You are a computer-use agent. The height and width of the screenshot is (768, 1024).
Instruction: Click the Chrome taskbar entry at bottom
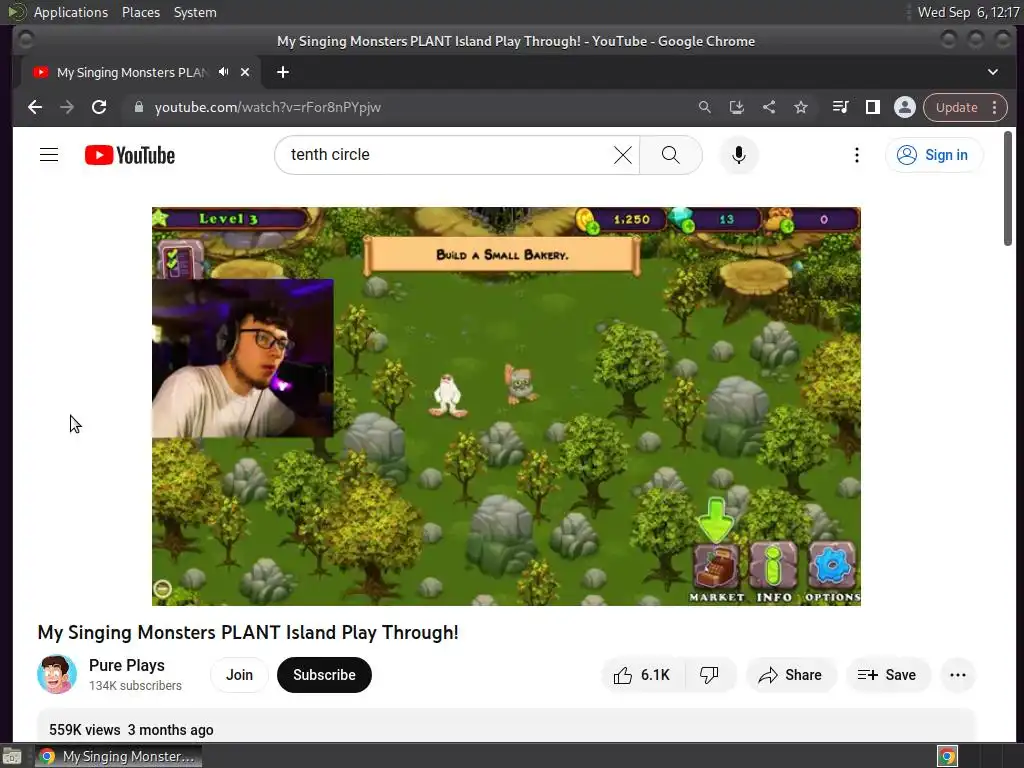pyautogui.click(x=119, y=756)
